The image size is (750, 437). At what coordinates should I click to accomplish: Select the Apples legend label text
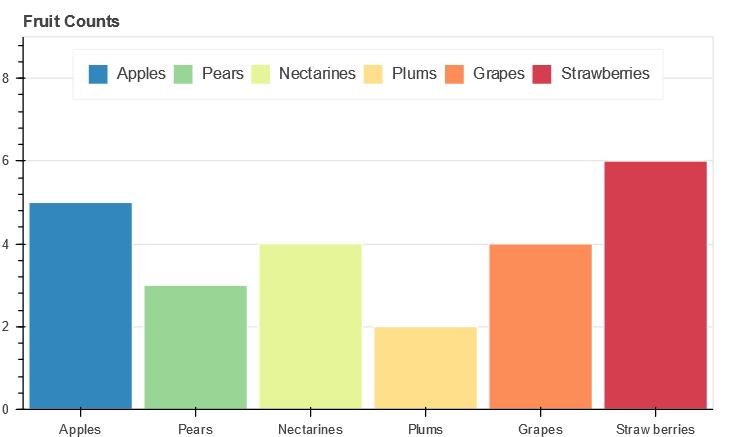141,74
